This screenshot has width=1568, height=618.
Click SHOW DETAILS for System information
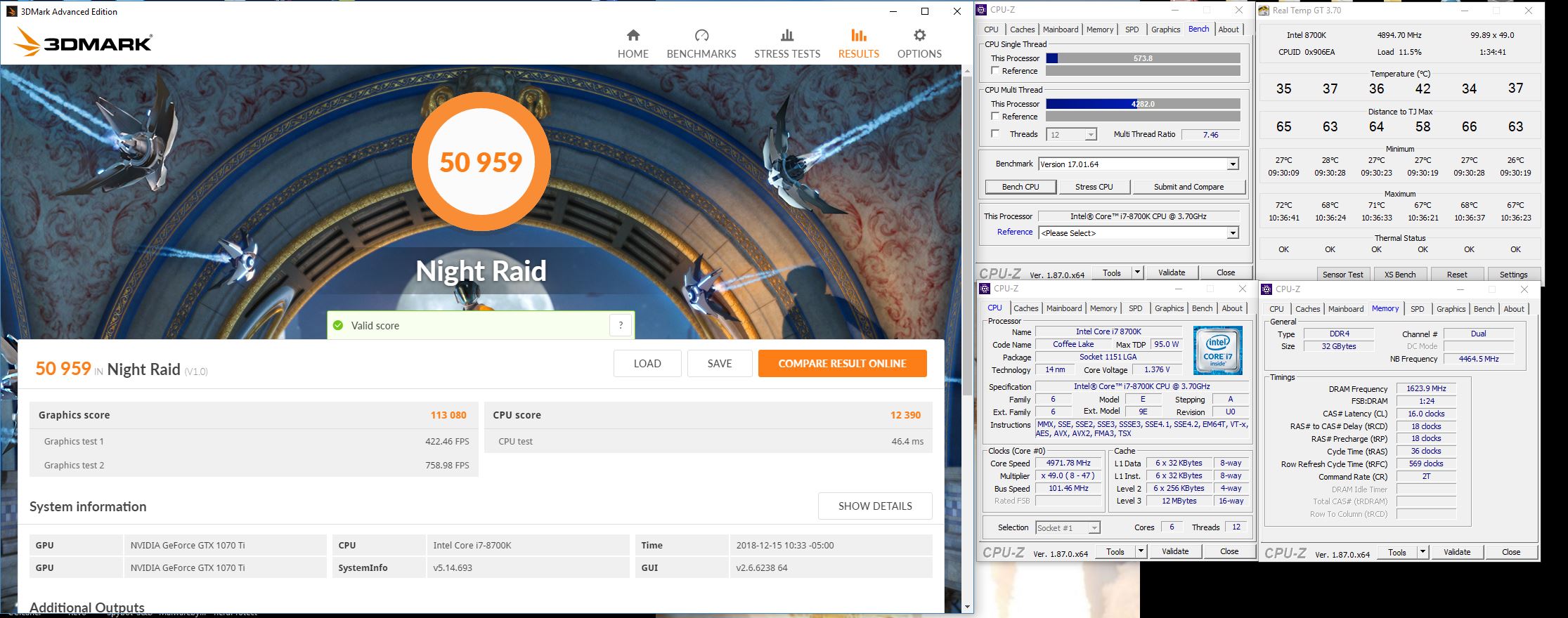click(875, 506)
